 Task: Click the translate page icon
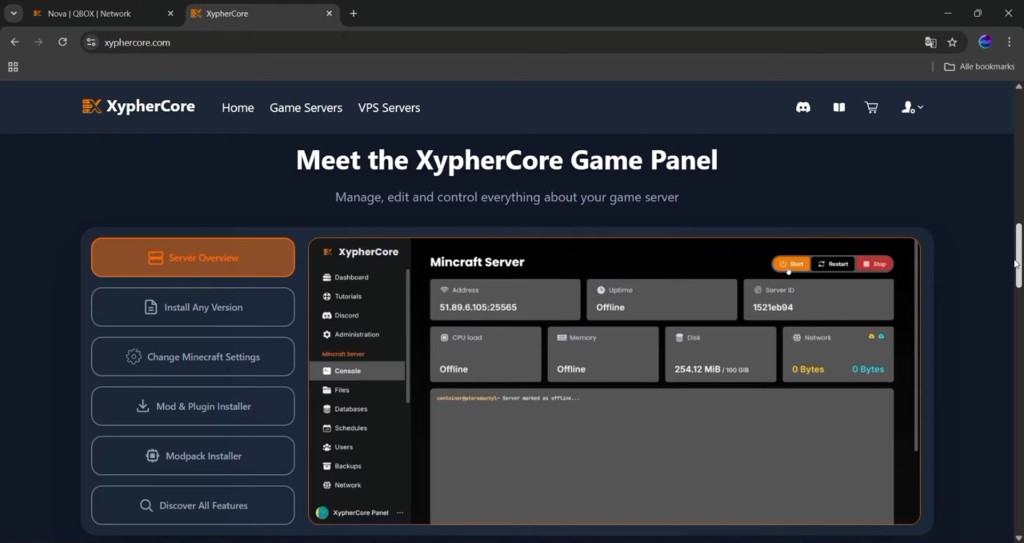(931, 42)
